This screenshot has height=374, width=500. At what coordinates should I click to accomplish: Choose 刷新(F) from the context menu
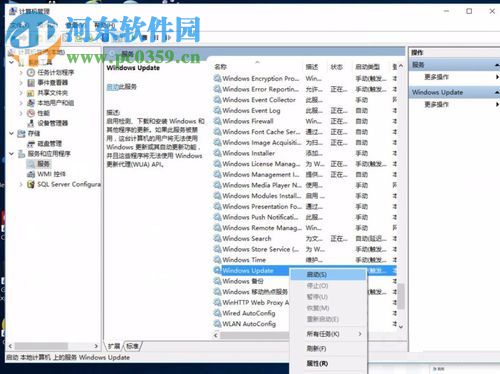tap(328, 349)
